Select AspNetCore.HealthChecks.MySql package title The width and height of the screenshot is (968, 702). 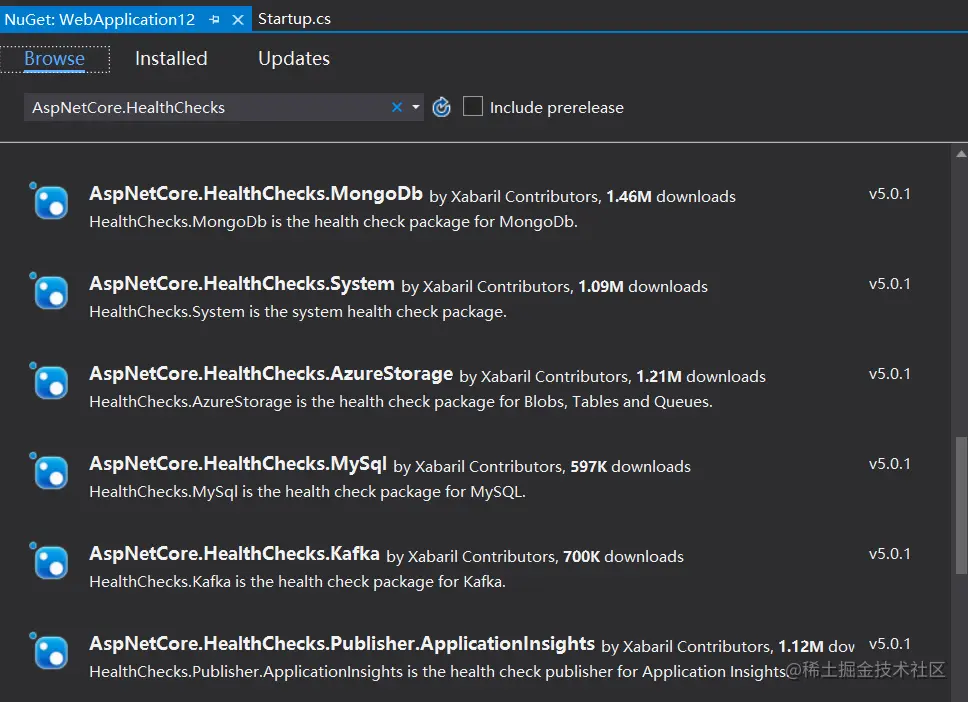pos(238,464)
